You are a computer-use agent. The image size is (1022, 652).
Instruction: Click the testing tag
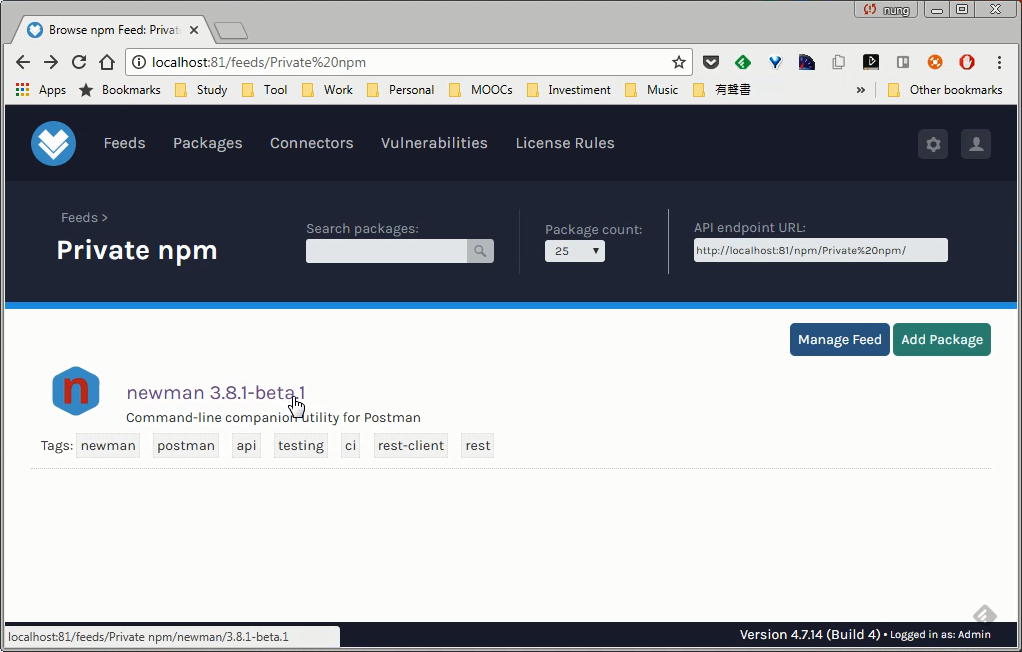click(300, 445)
